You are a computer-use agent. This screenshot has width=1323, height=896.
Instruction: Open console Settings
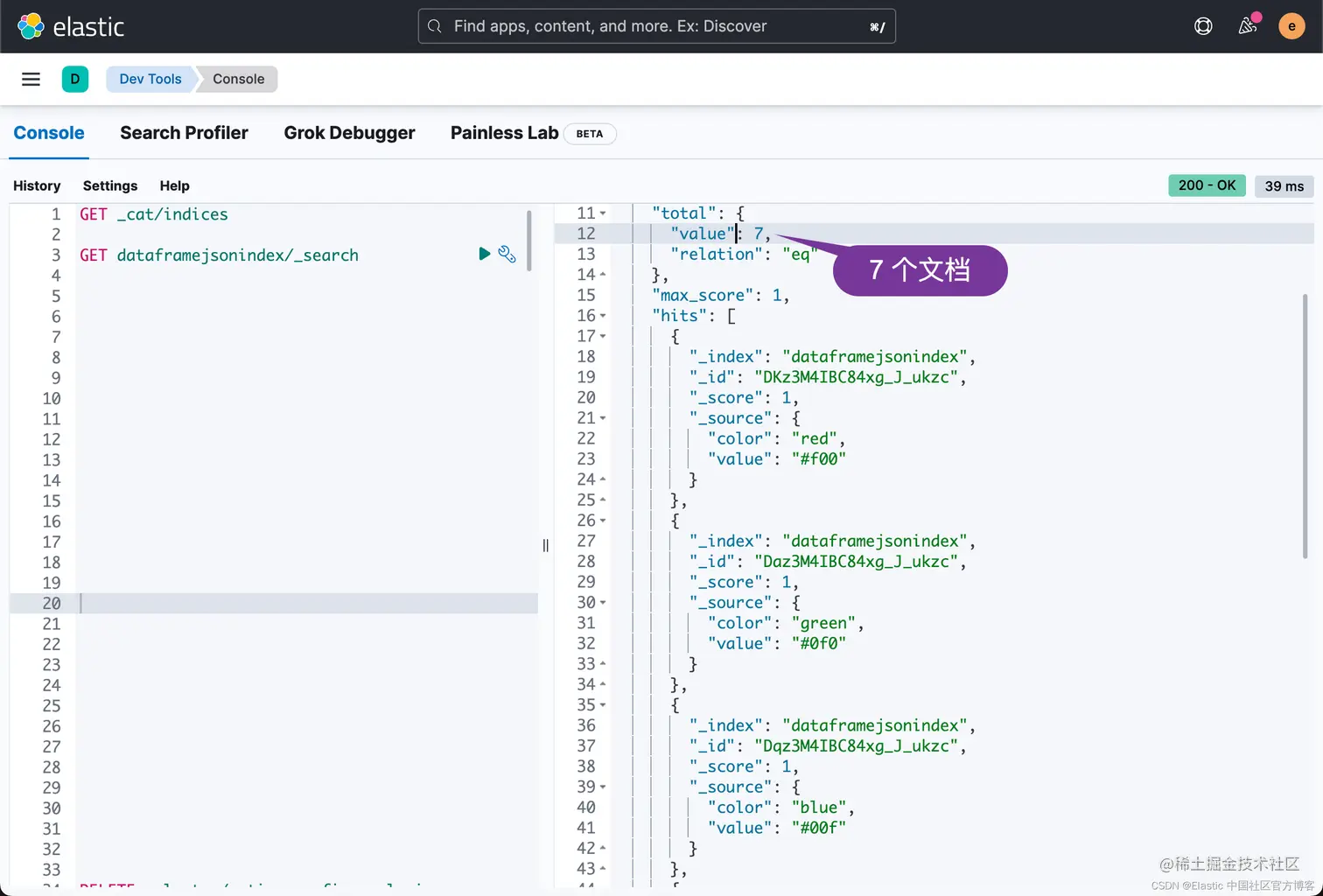click(110, 185)
